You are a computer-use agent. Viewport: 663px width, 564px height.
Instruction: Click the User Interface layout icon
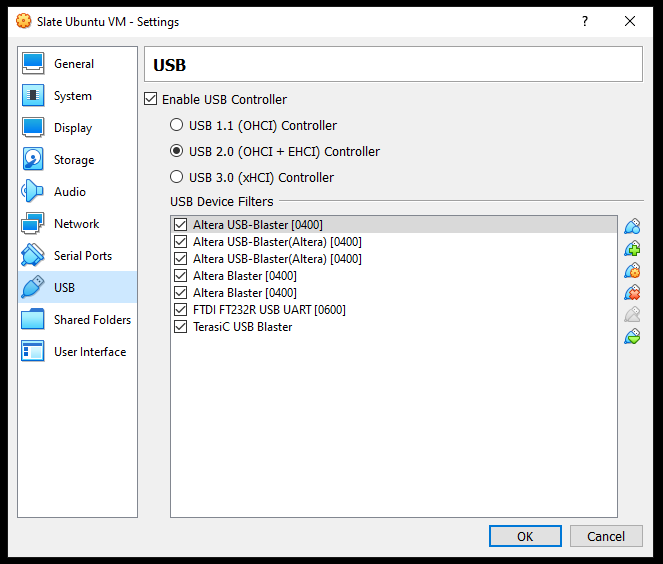33,351
